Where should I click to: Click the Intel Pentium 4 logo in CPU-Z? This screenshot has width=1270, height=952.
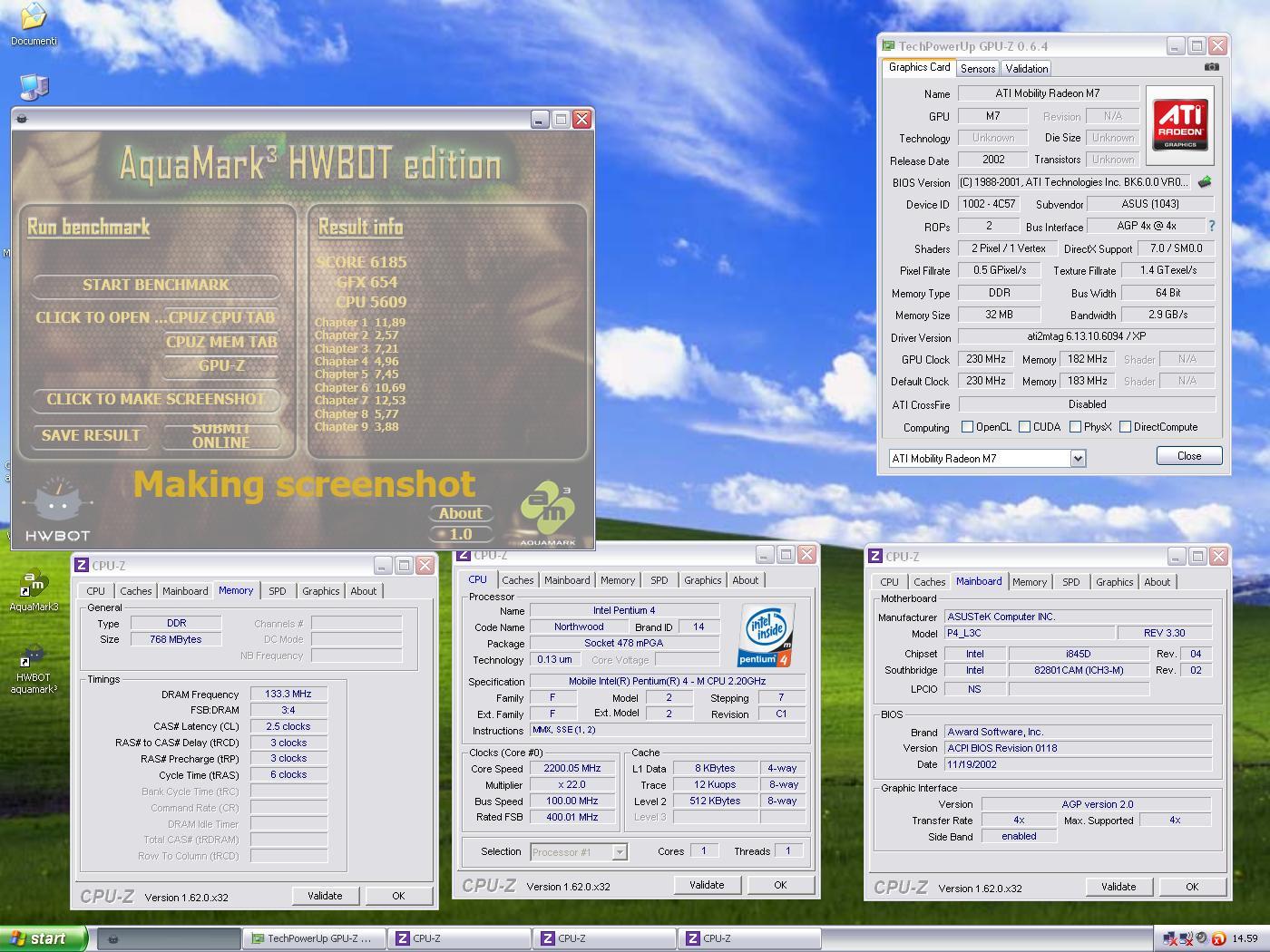pos(767,635)
